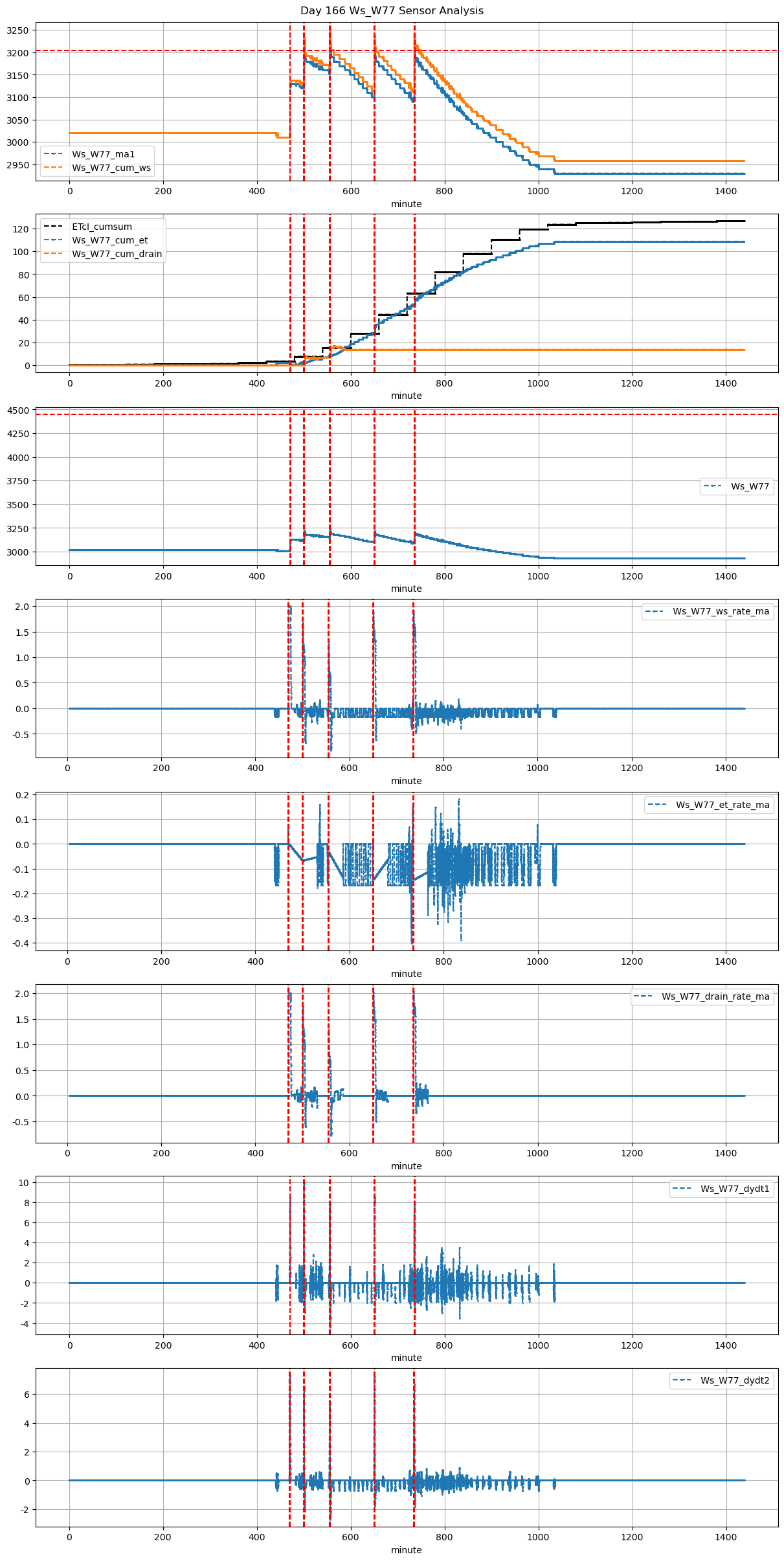Image resolution: width=784 pixels, height=1561 pixels.
Task: Select the ETcl_cumsum legend entry
Action: (102, 227)
